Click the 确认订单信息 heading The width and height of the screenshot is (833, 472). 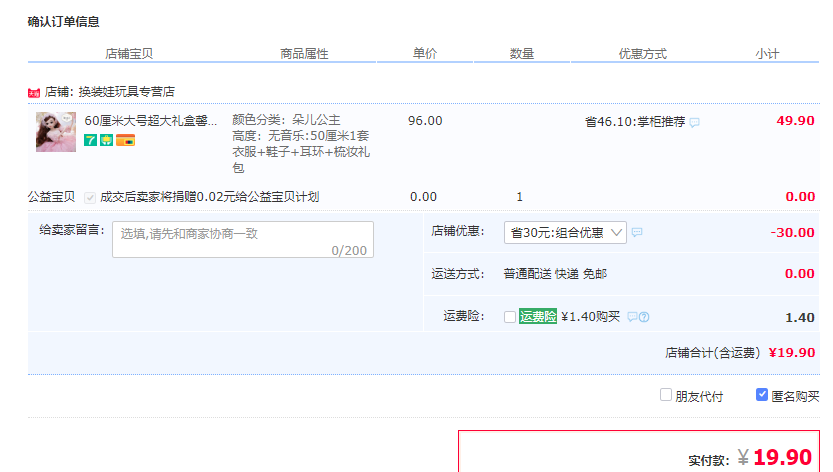[63, 22]
